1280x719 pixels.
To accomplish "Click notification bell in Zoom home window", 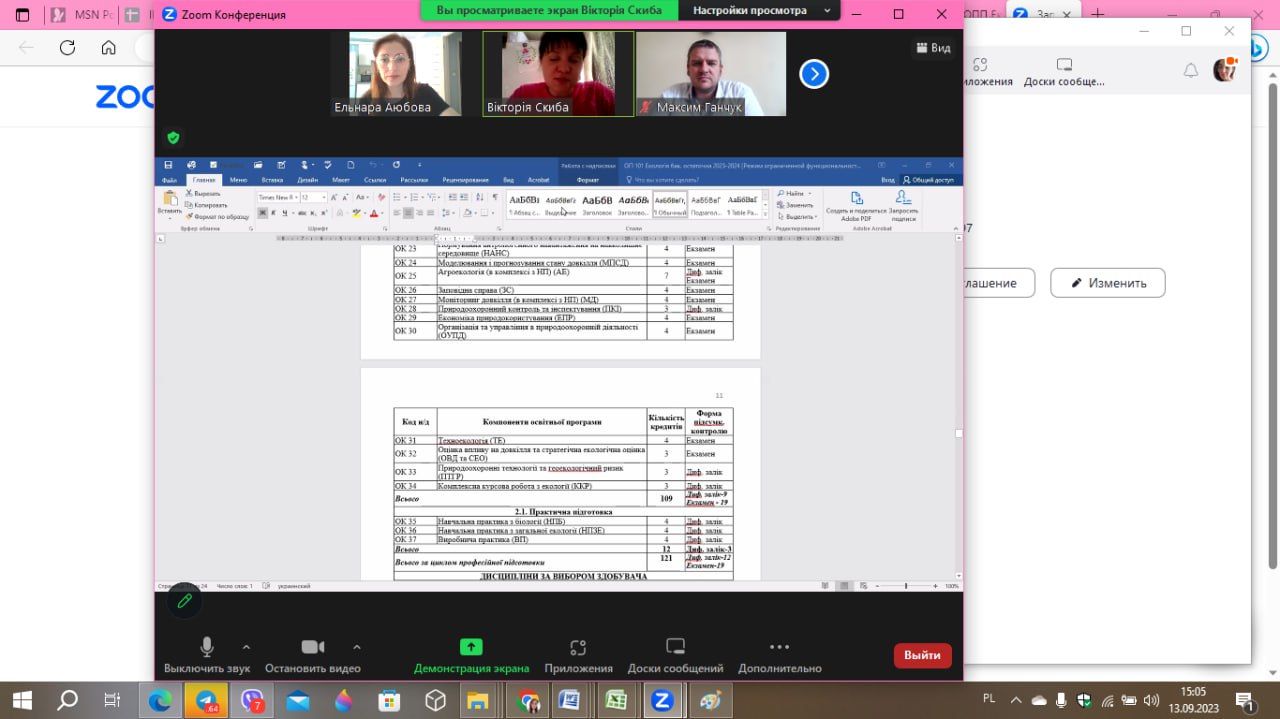I will [x=1190, y=70].
